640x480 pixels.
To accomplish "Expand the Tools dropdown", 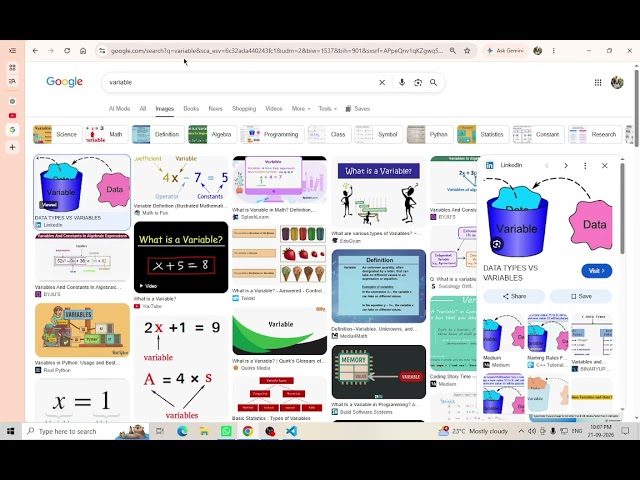I will coord(327,109).
